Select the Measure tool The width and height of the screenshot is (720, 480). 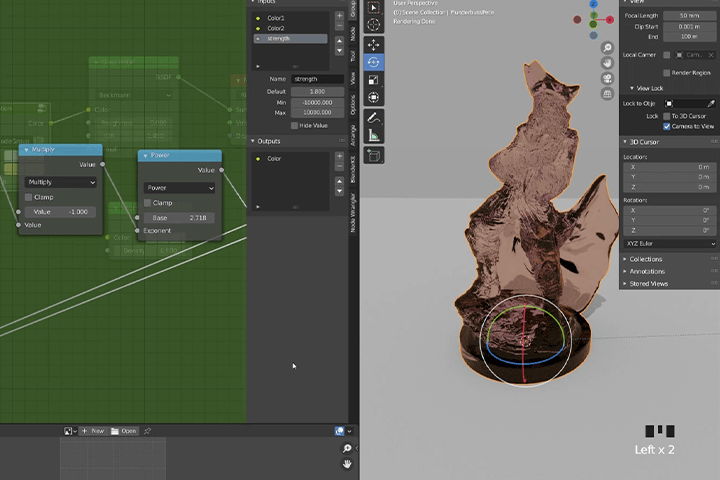point(374,135)
